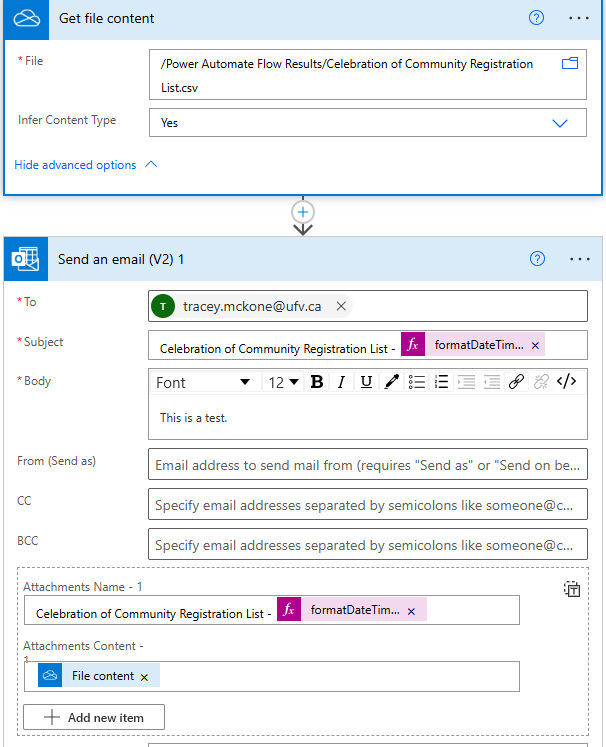The height and width of the screenshot is (747, 606).
Task: Remove formatDateTime token from Attachments Name
Action: 412,611
